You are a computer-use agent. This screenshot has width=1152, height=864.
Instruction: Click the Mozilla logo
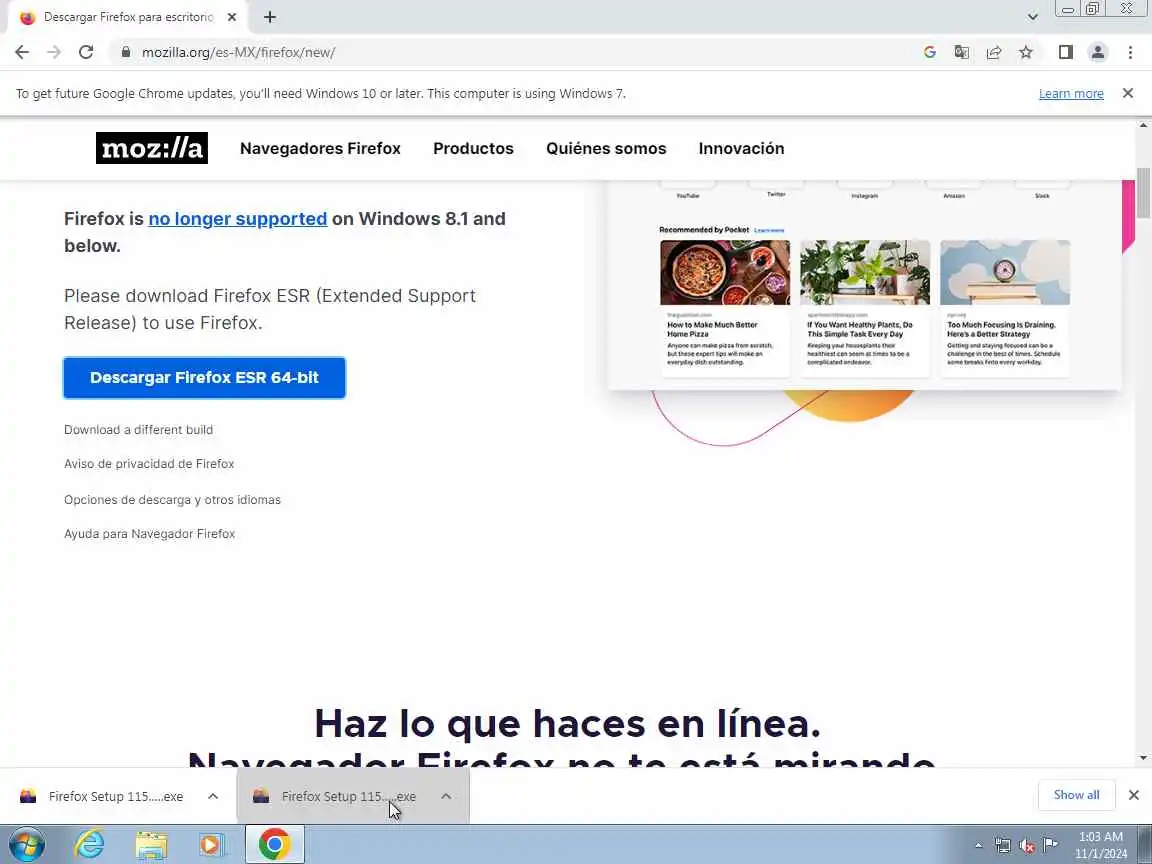(152, 148)
